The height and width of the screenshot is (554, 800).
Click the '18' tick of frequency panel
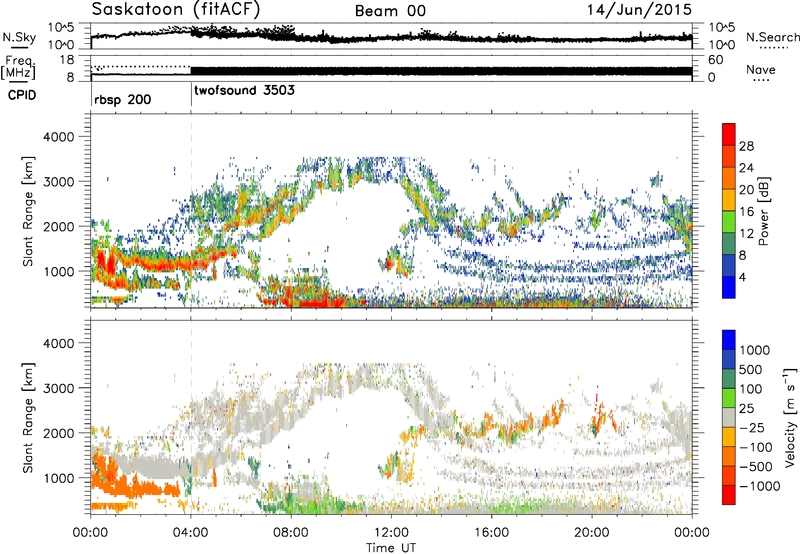point(67,60)
